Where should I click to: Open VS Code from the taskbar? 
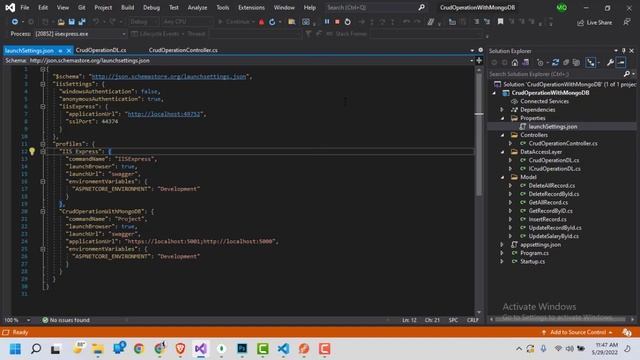(x=283, y=349)
